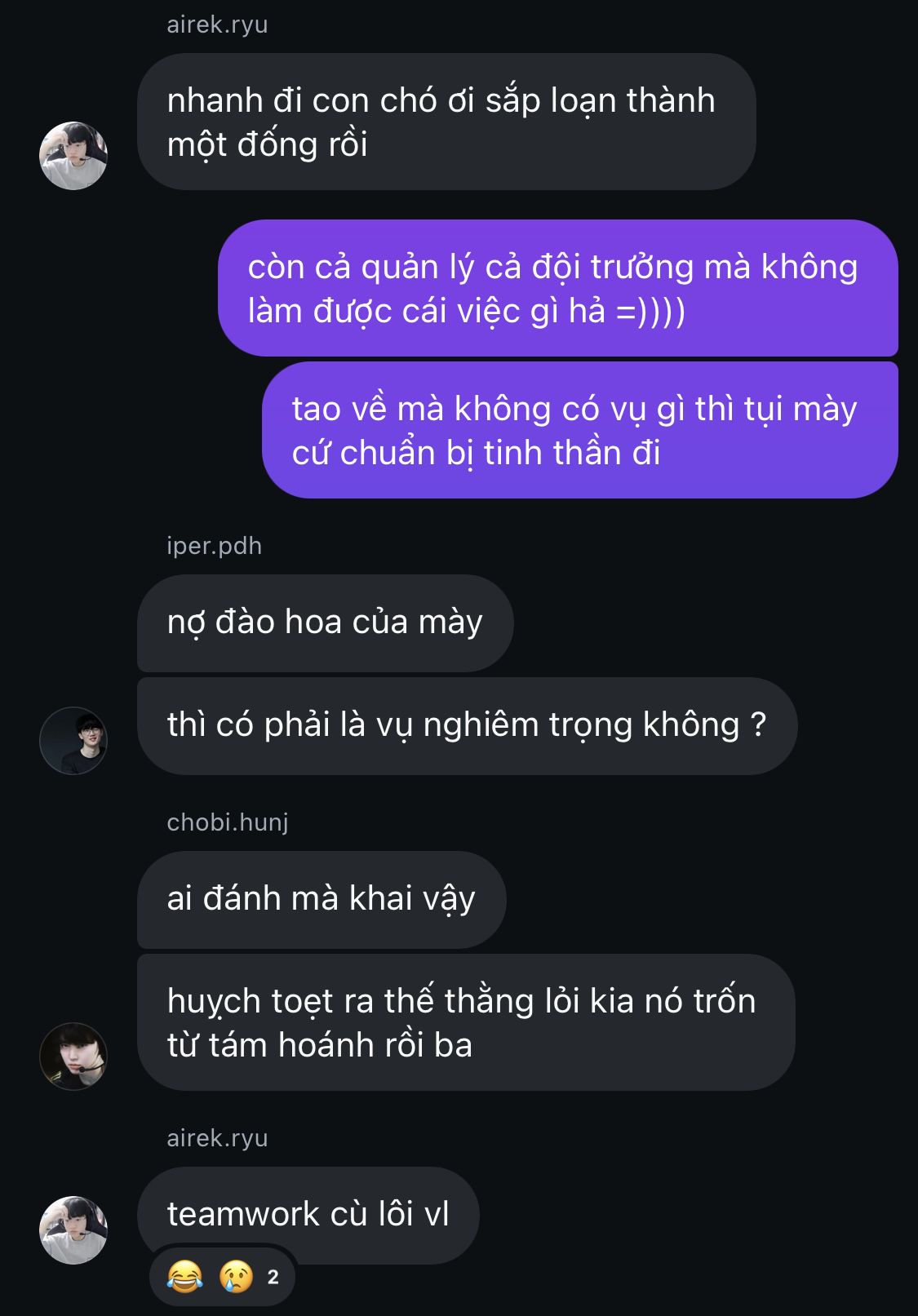
Task: Open airek.ryu avatar beside teamwork message
Action: tap(73, 1230)
